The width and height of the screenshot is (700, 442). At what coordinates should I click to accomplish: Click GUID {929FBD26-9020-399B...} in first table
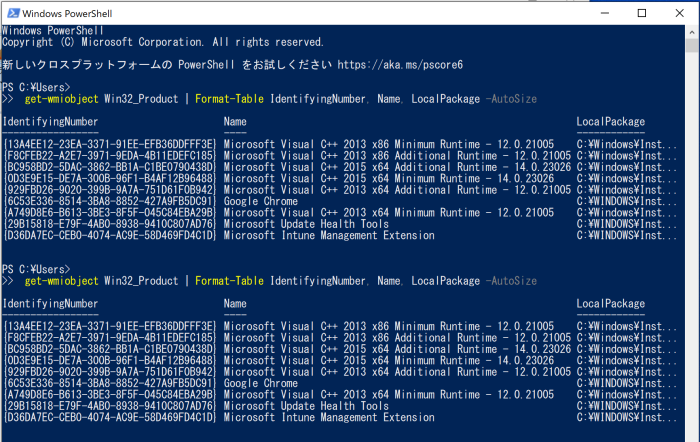tap(109, 190)
